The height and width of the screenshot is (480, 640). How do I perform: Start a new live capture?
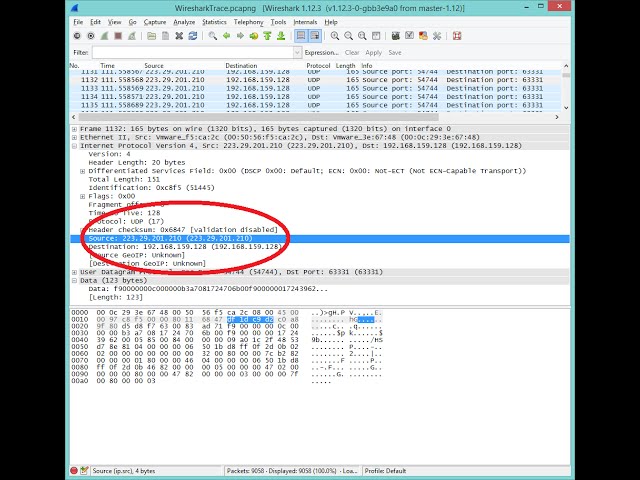click(x=104, y=36)
